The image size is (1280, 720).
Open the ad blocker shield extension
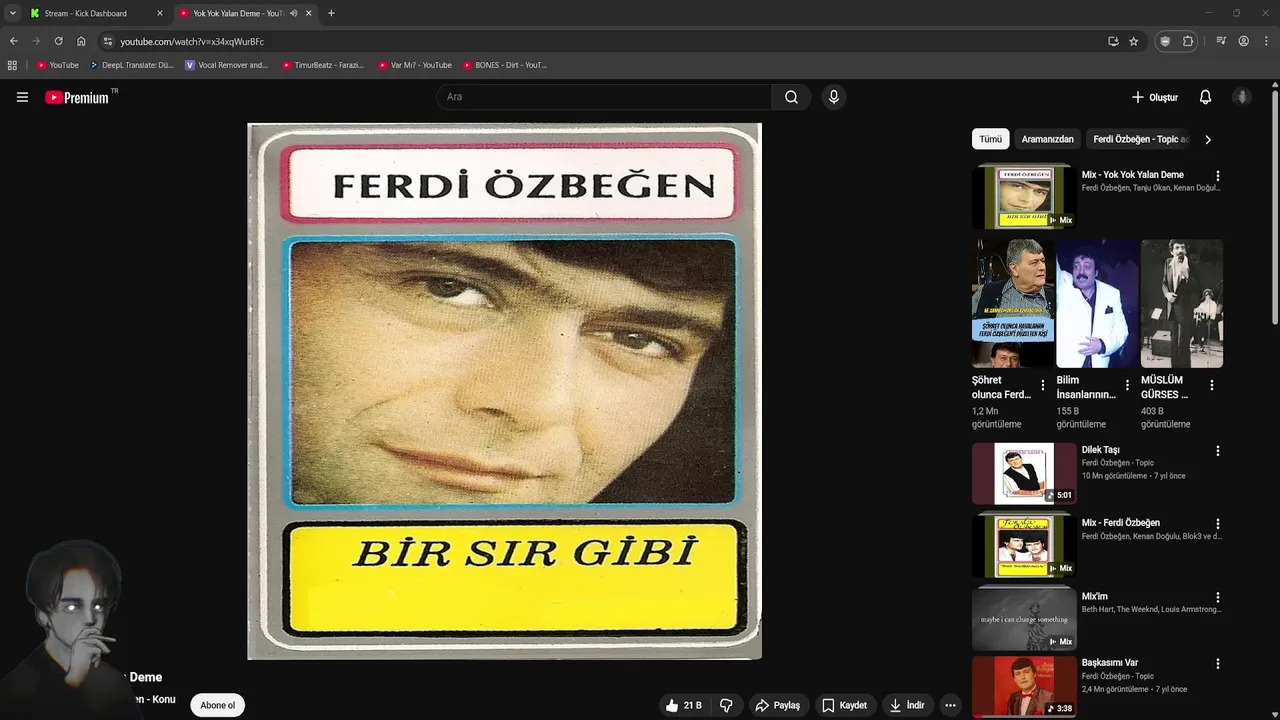click(x=1165, y=41)
